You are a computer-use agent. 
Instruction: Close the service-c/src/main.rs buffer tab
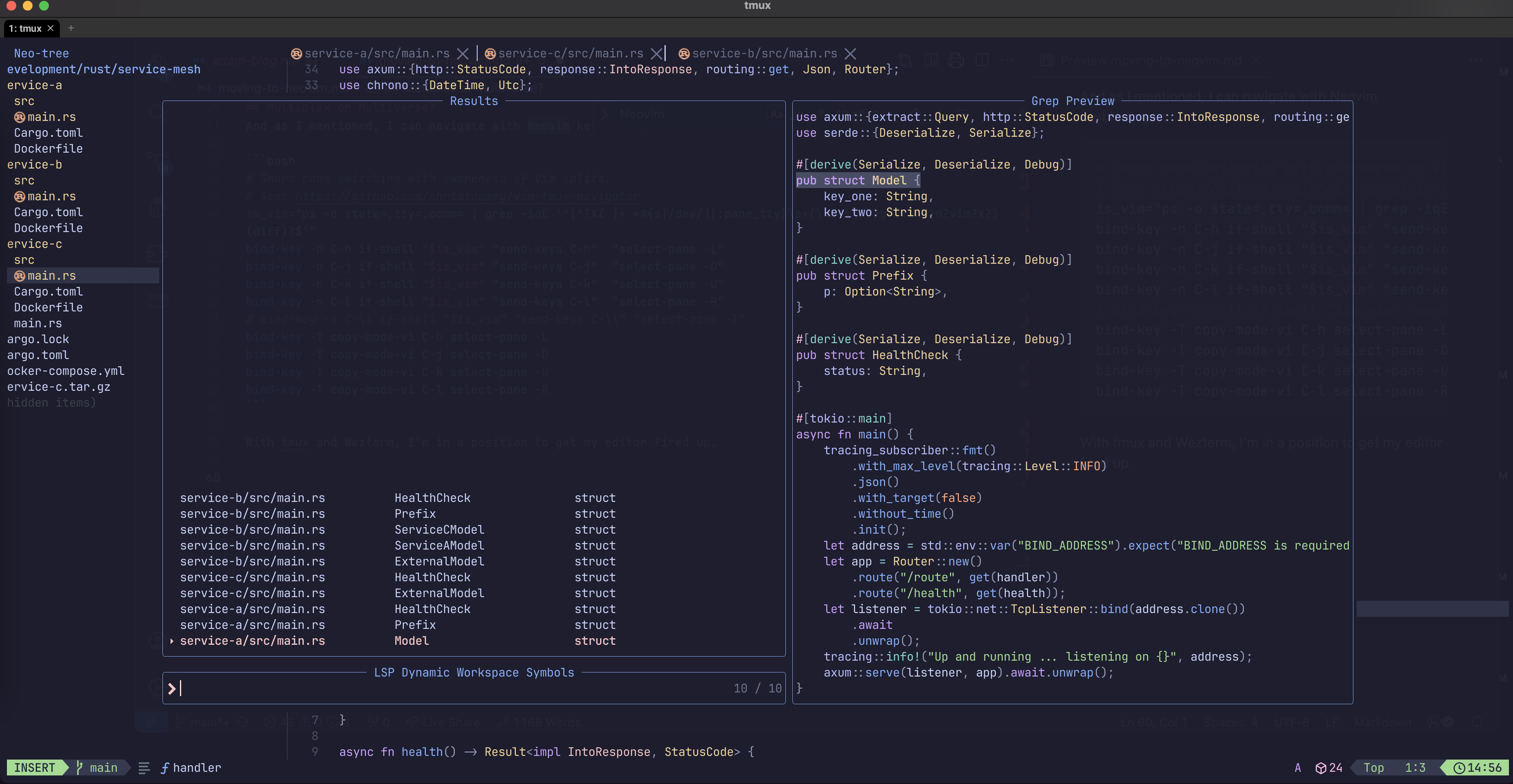pyautogui.click(x=656, y=53)
